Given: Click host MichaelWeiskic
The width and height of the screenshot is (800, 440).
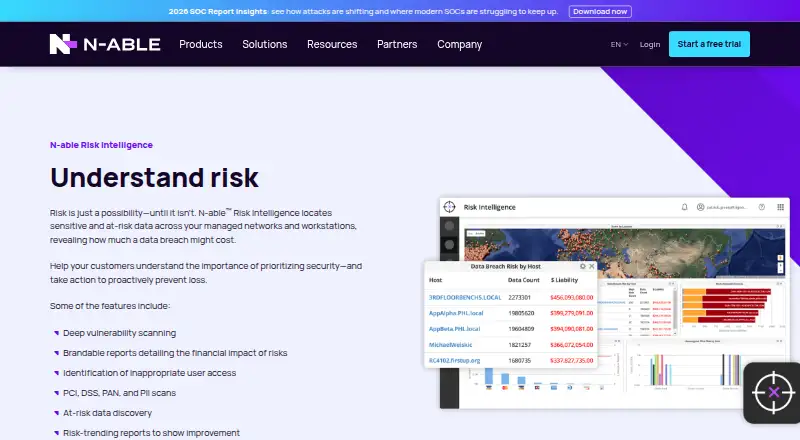Looking at the screenshot, I should point(451,345).
